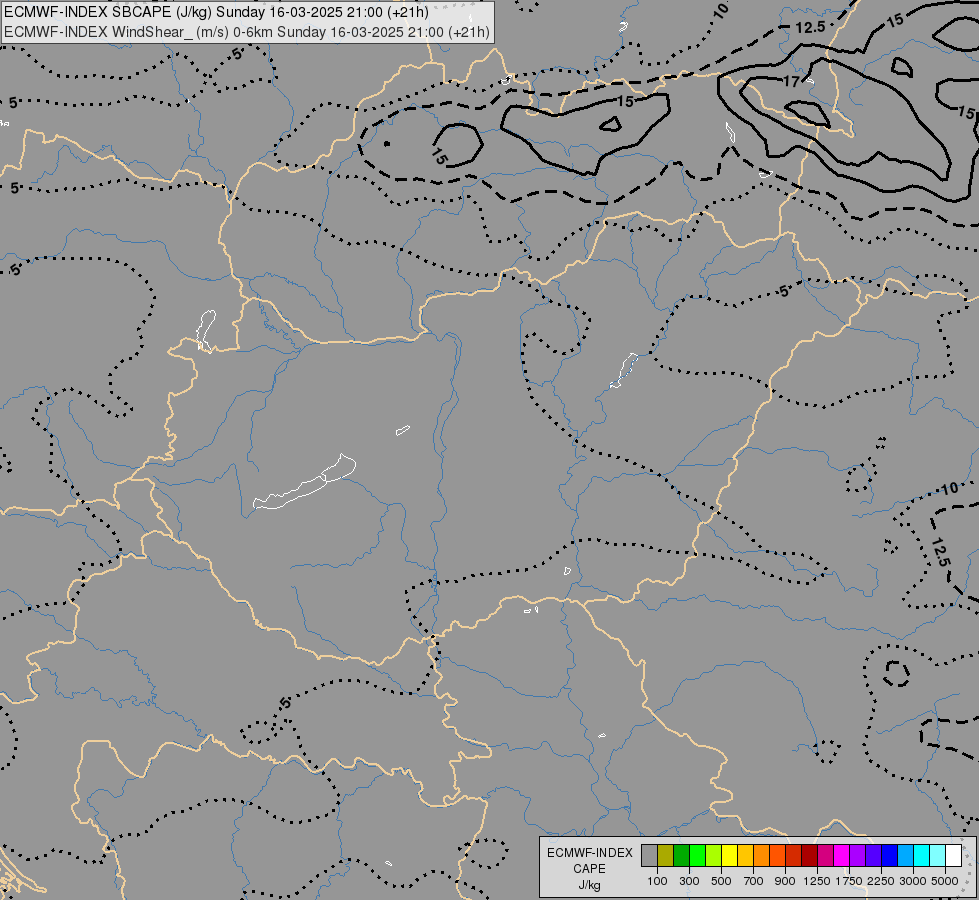Select the violet swatch after the 1750 tick

tap(858, 855)
